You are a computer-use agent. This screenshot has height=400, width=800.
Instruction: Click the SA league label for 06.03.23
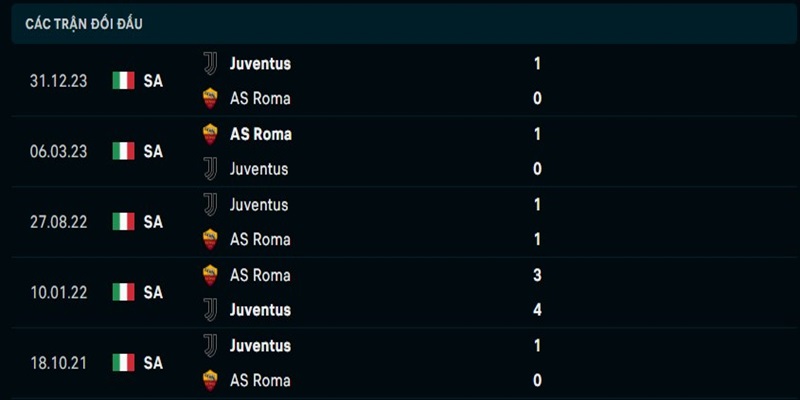pos(153,151)
